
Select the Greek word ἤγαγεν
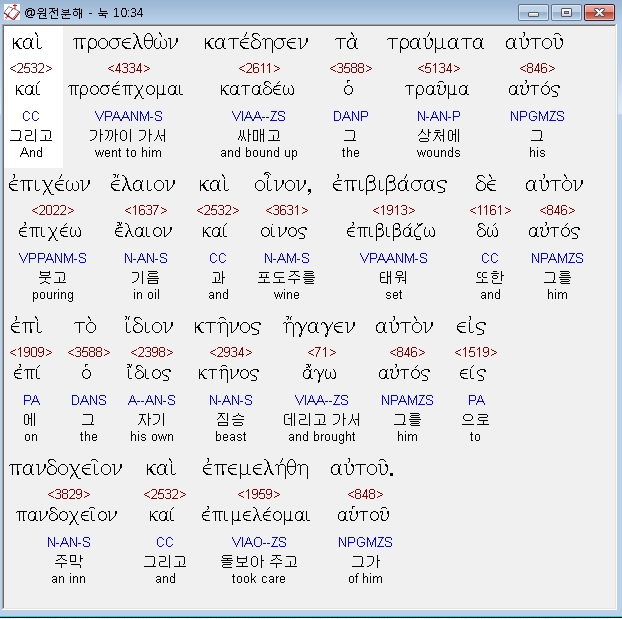(319, 327)
